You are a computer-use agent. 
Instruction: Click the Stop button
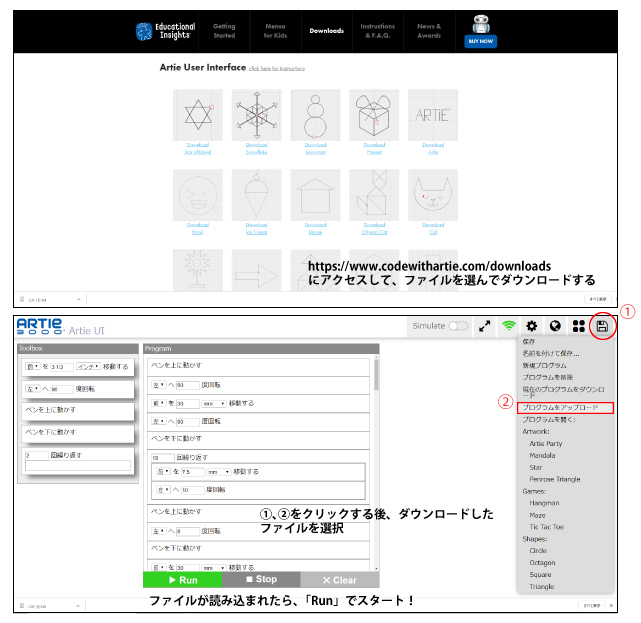261,579
